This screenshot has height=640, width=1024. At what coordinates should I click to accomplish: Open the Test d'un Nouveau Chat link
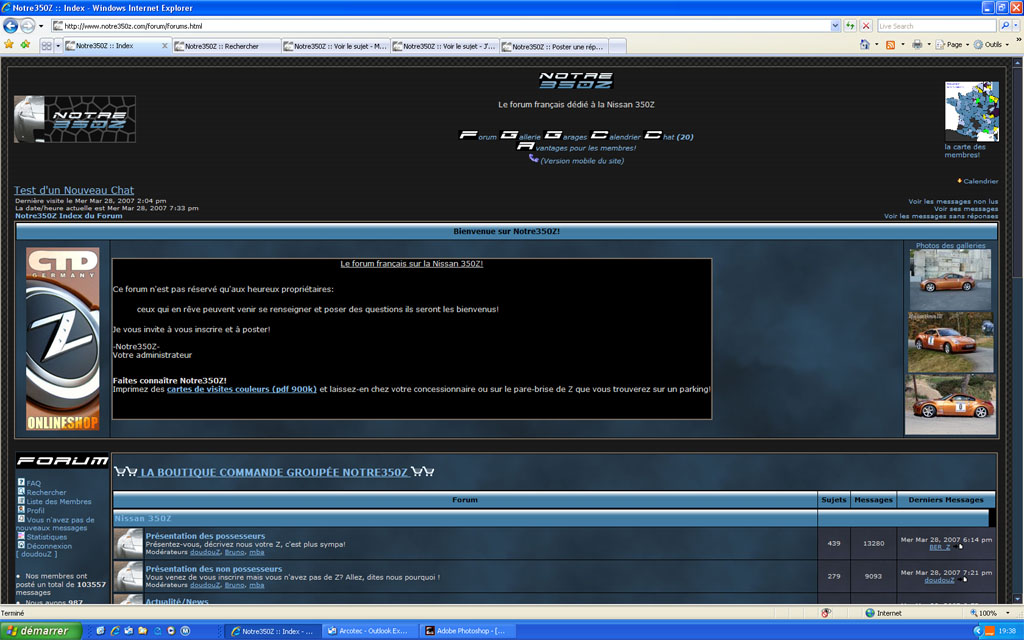point(74,190)
